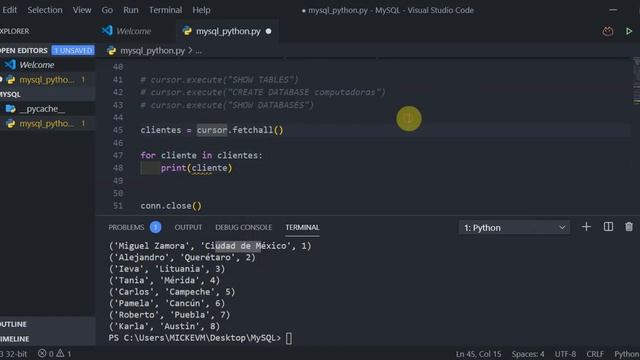
Task: Click print(cliente) on line 48
Action: point(196,168)
